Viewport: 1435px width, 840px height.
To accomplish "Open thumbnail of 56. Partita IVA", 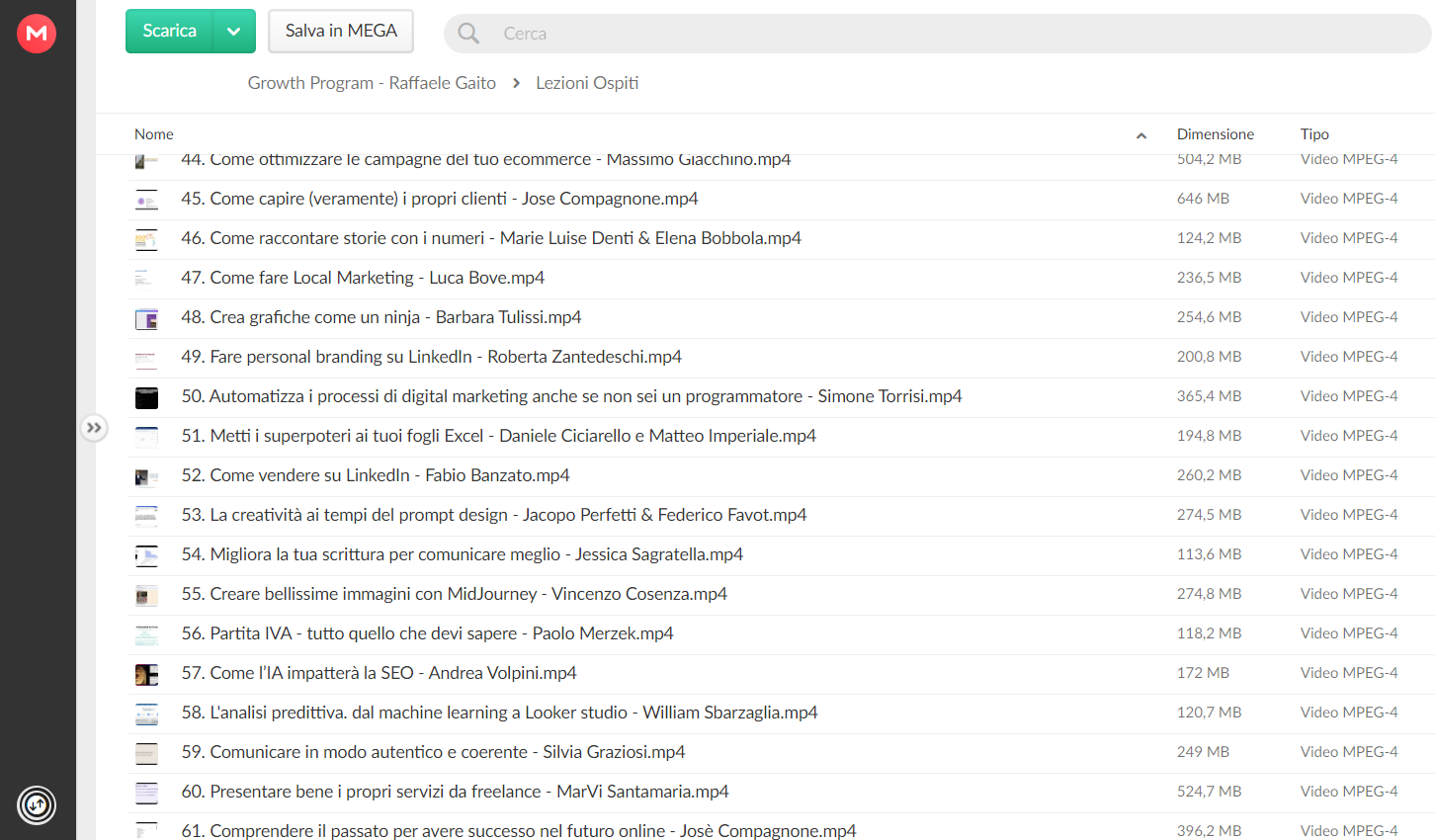I will 146,635.
